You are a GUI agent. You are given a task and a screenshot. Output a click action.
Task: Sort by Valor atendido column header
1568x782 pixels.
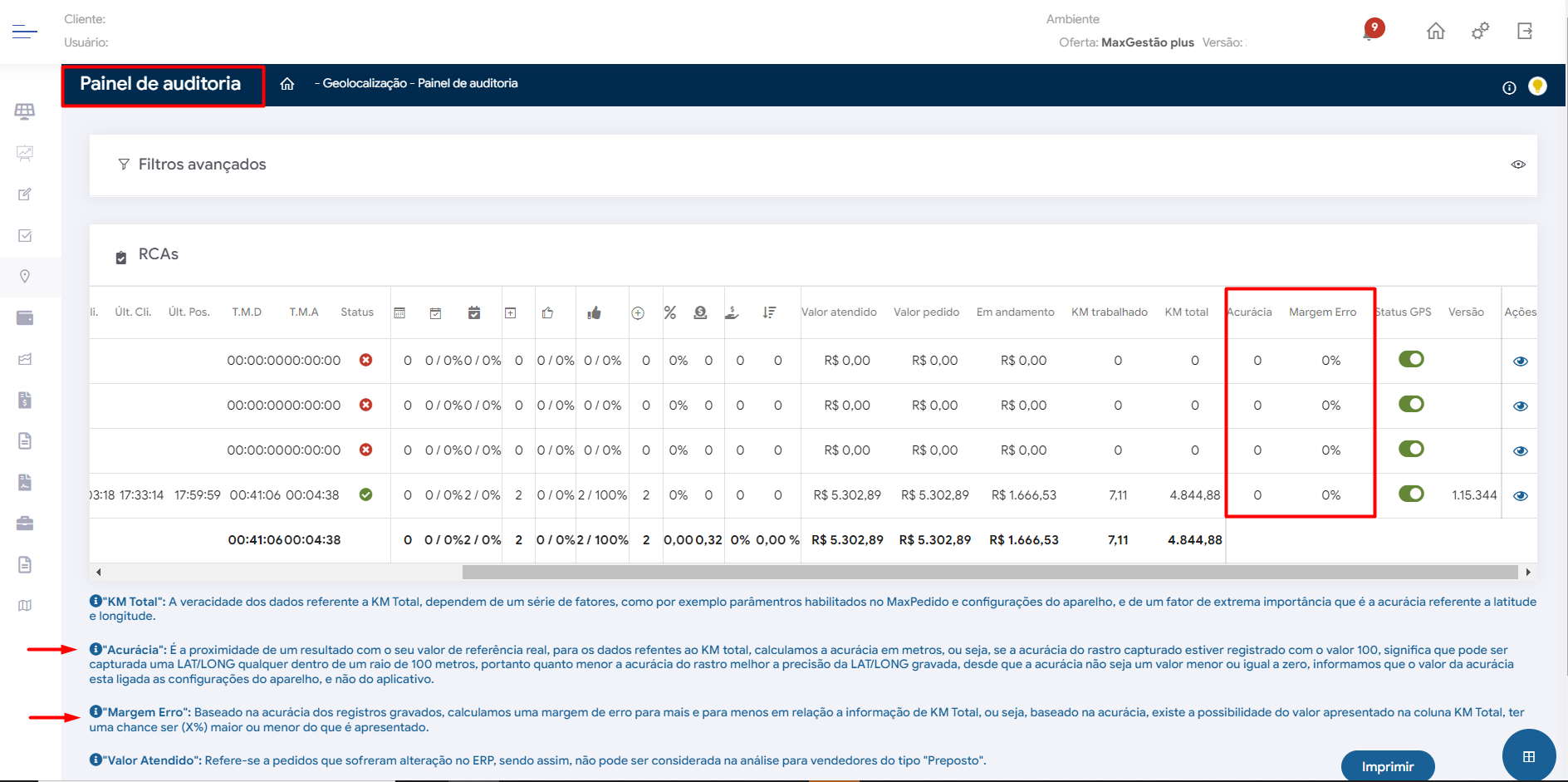pyautogui.click(x=839, y=312)
